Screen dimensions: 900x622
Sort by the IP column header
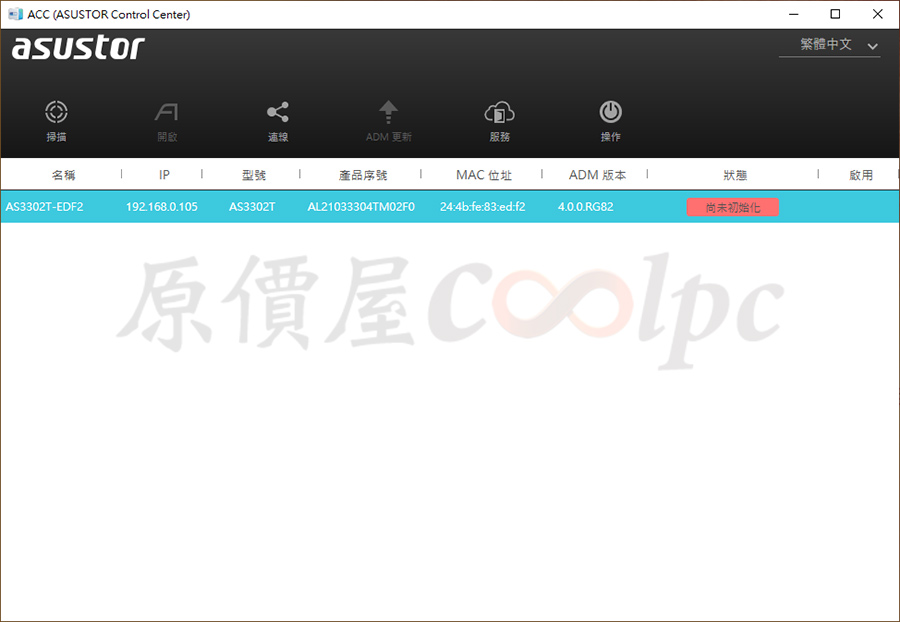(x=164, y=175)
